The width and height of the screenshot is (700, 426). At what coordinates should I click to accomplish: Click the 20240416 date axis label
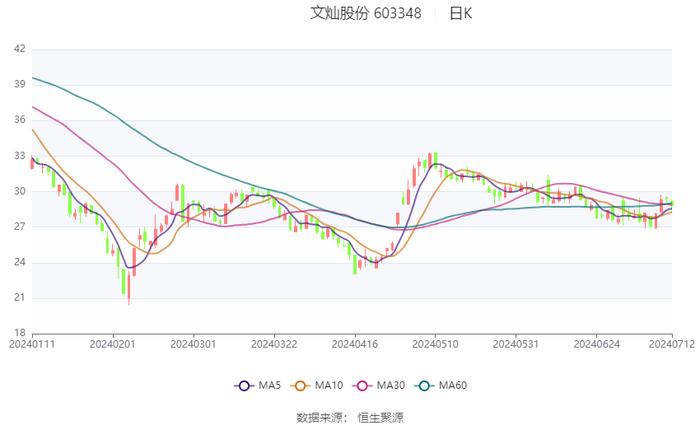[x=355, y=344]
